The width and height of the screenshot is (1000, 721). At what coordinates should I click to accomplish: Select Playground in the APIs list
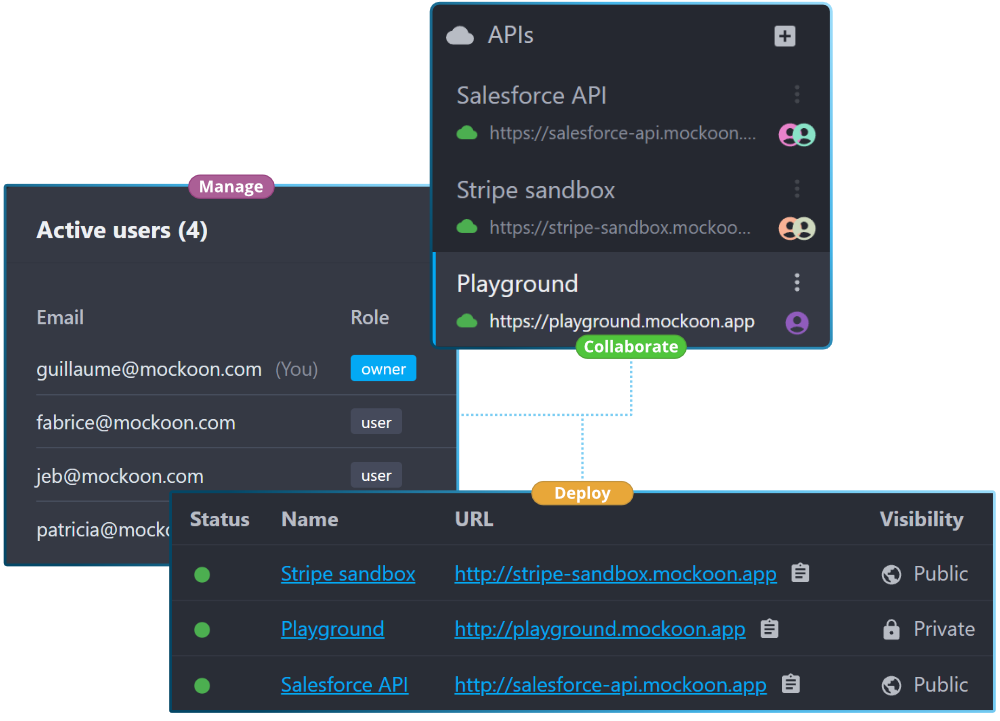pyautogui.click(x=632, y=300)
